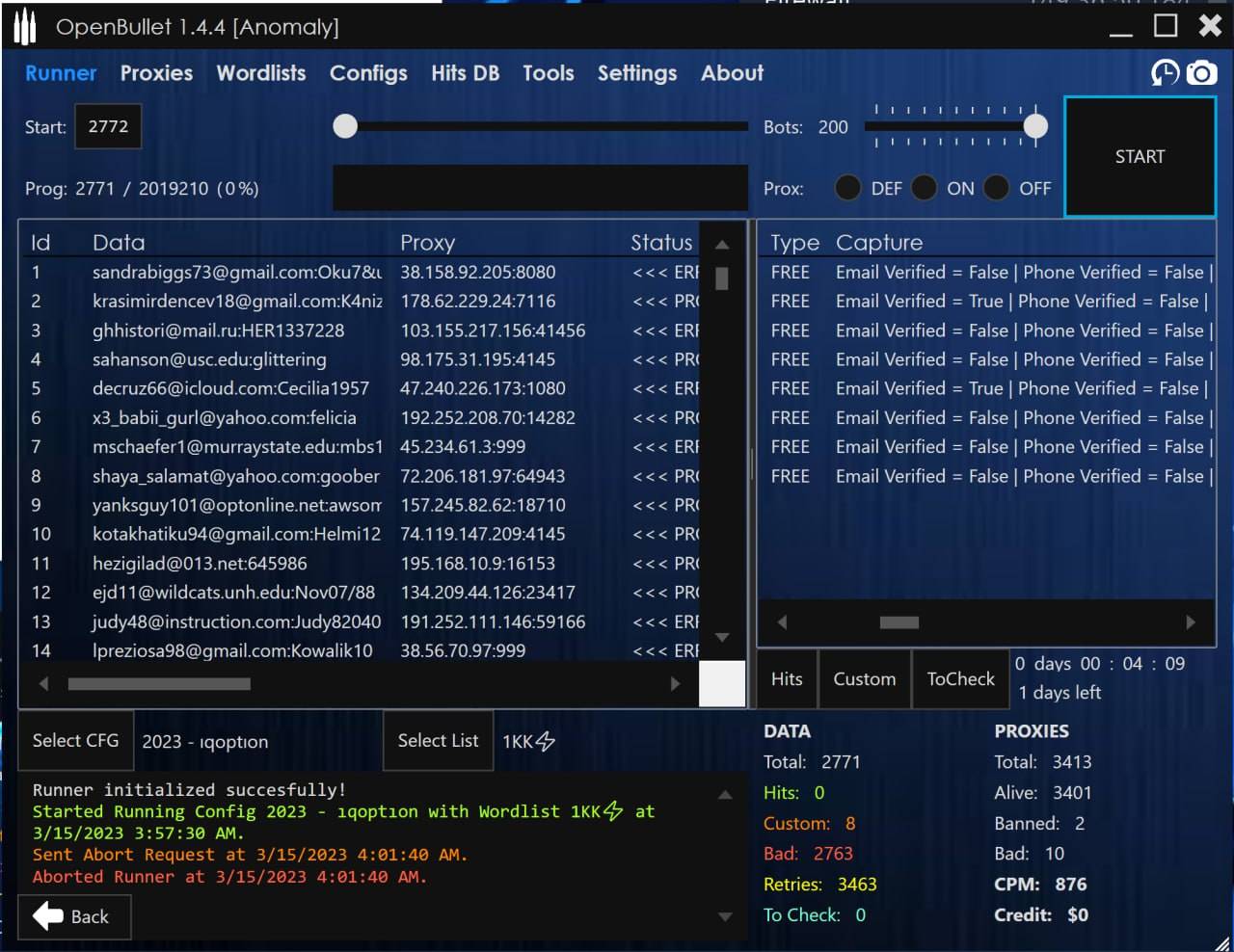Click the scroll-down arrow of the runner list

722,638
